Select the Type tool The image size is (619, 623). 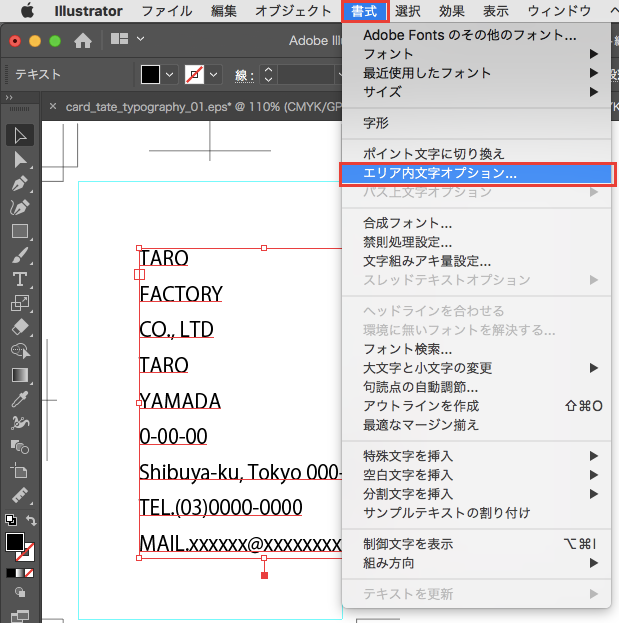point(20,279)
